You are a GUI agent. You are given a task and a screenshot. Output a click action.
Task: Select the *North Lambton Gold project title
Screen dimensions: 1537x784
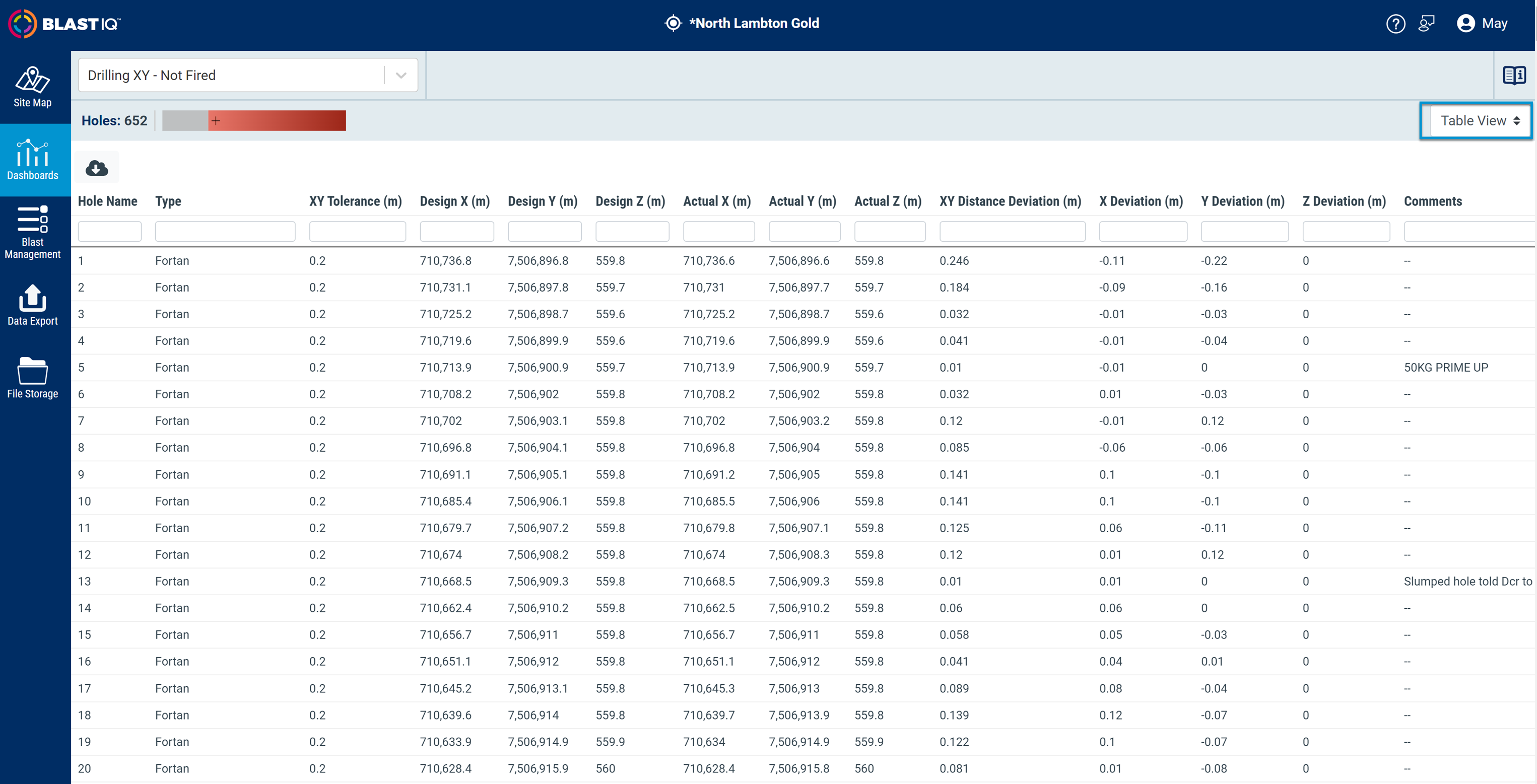754,23
